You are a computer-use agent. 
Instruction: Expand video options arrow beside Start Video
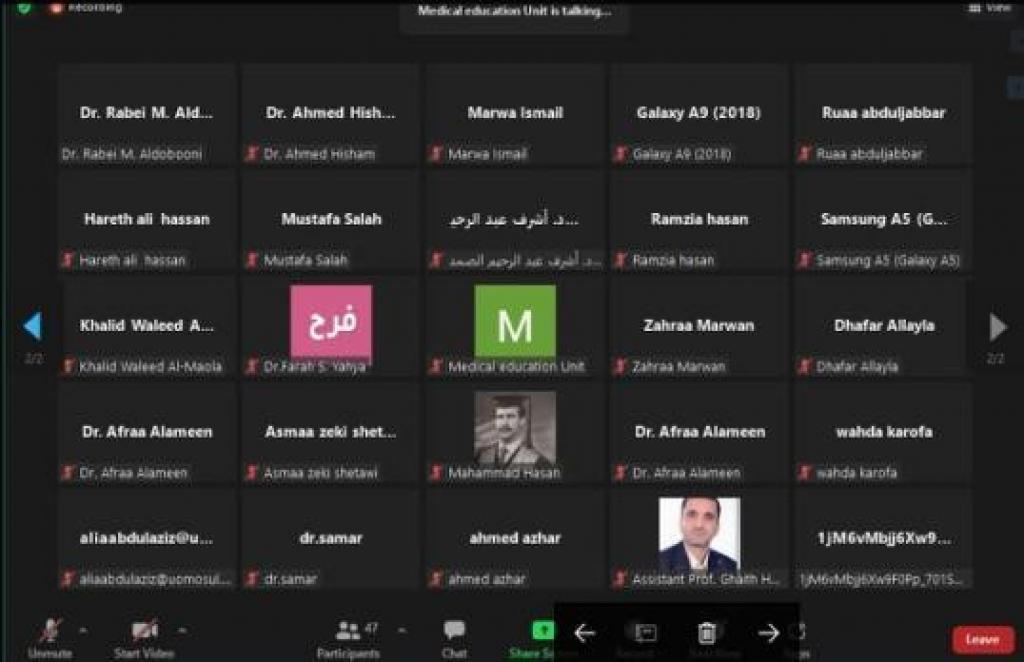click(x=182, y=631)
